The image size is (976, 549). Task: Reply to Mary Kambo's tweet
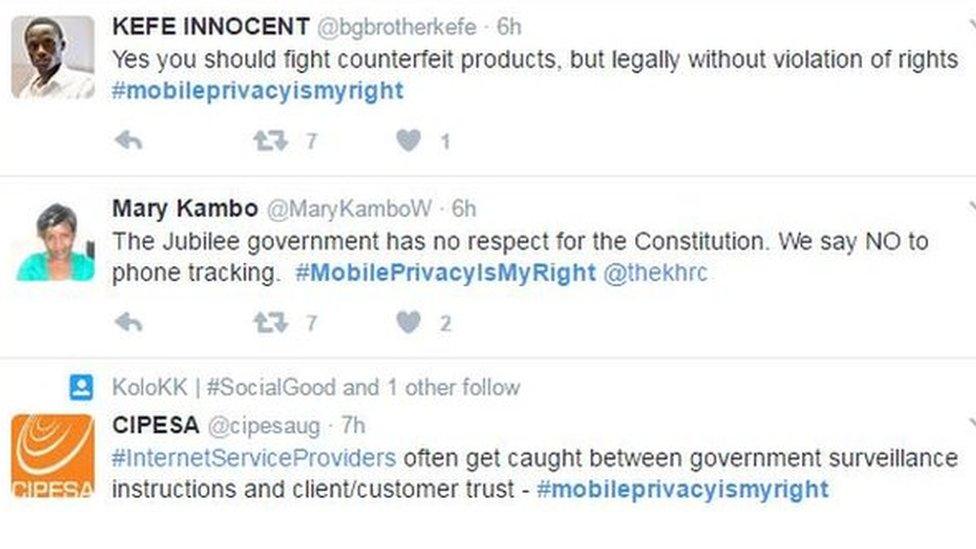(x=128, y=322)
